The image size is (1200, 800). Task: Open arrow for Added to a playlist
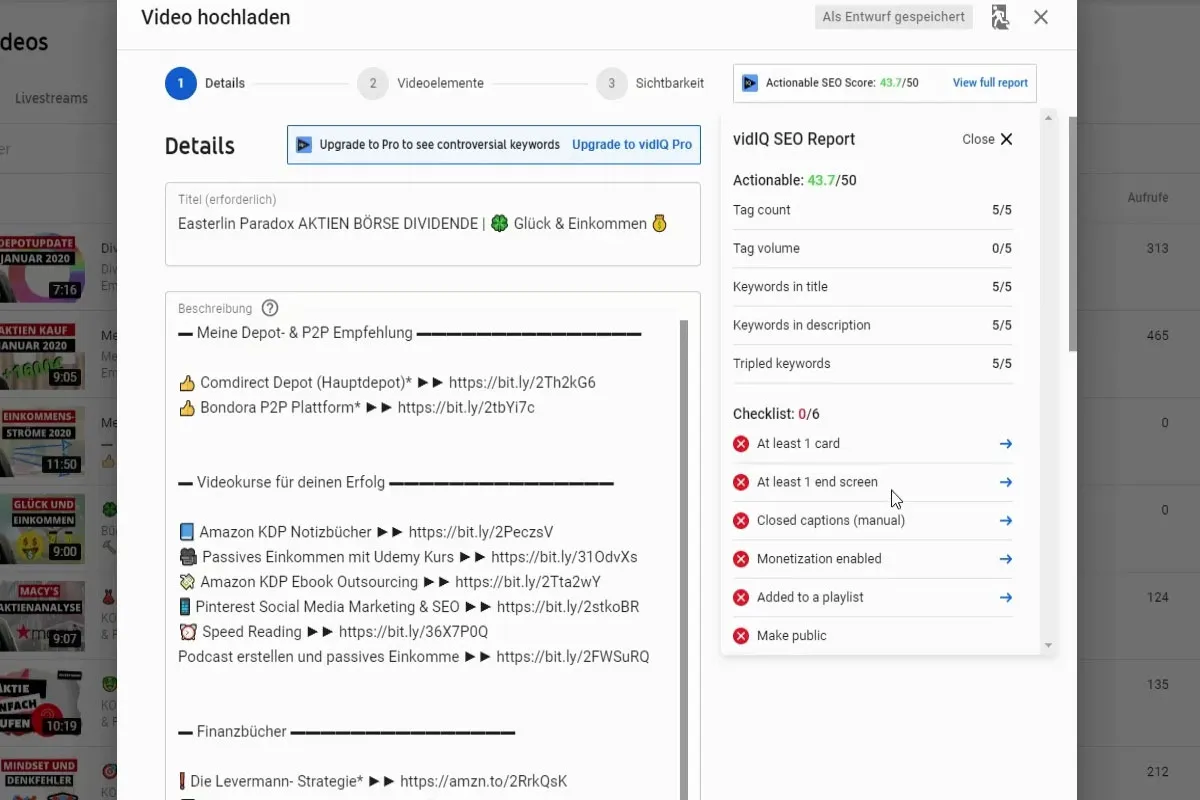(1006, 598)
